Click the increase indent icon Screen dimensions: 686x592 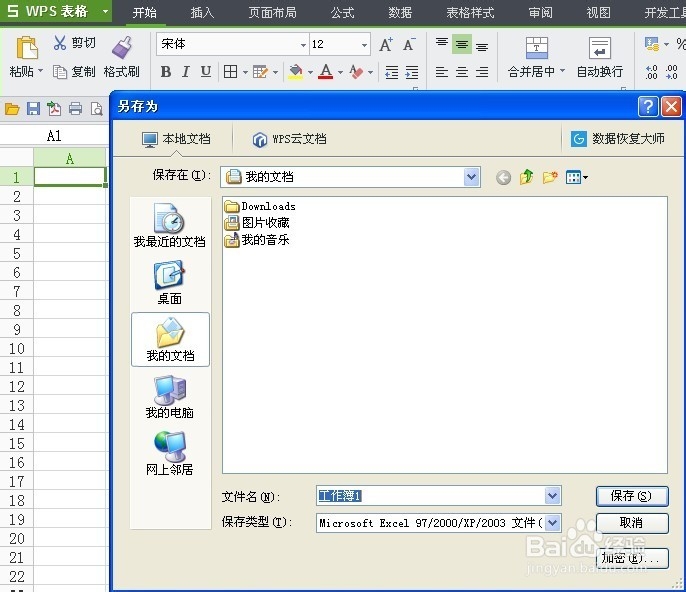pos(412,72)
